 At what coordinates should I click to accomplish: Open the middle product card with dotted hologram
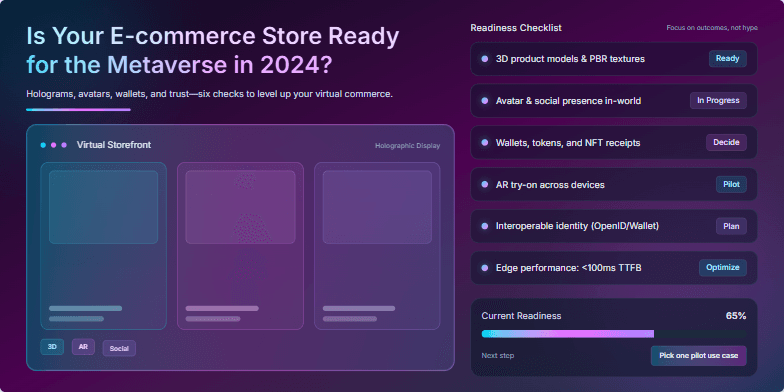coord(240,246)
